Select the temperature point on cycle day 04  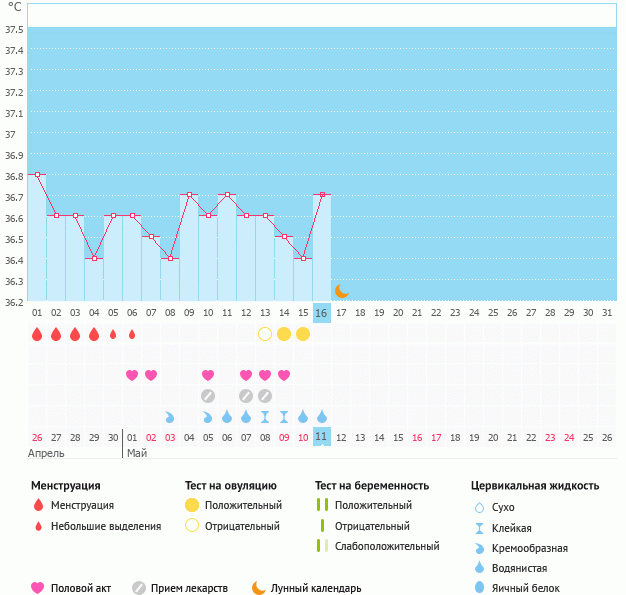coord(94,258)
